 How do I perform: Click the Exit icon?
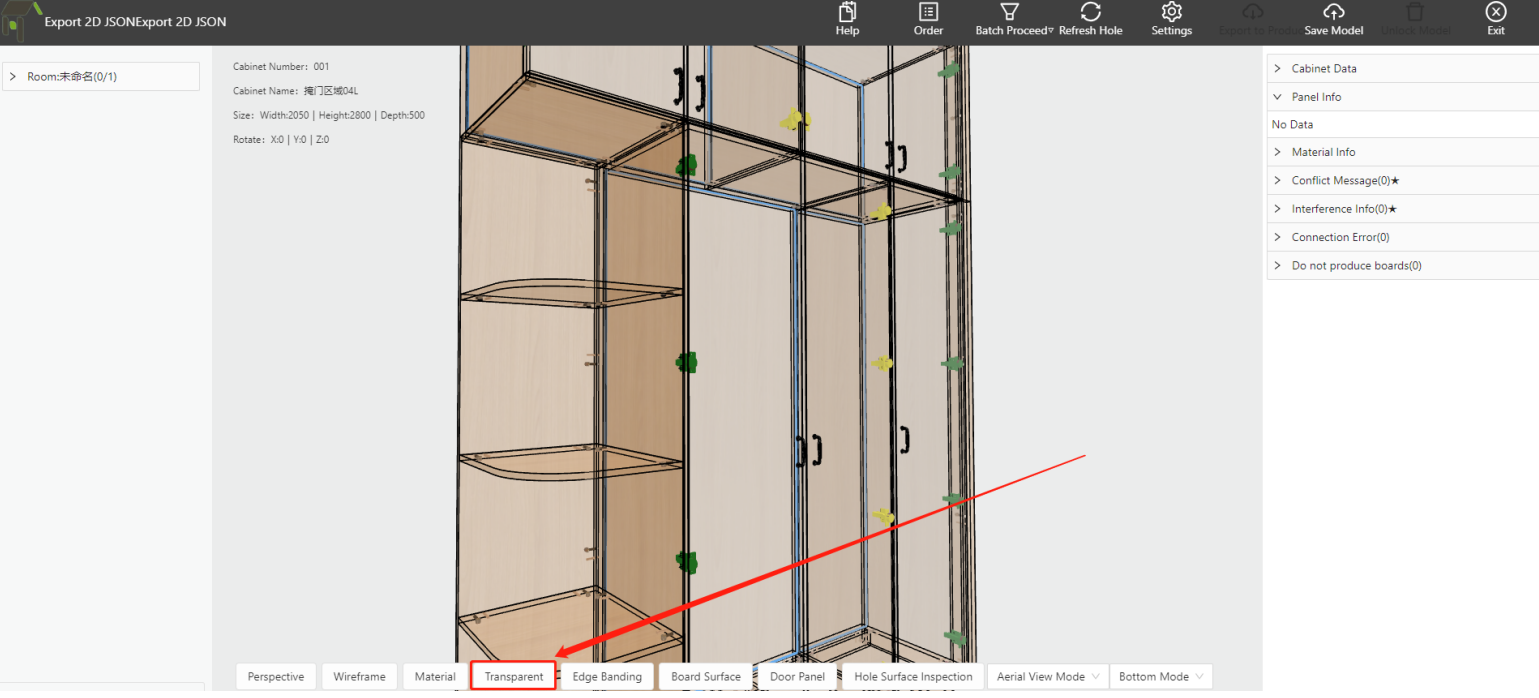pyautogui.click(x=1496, y=12)
